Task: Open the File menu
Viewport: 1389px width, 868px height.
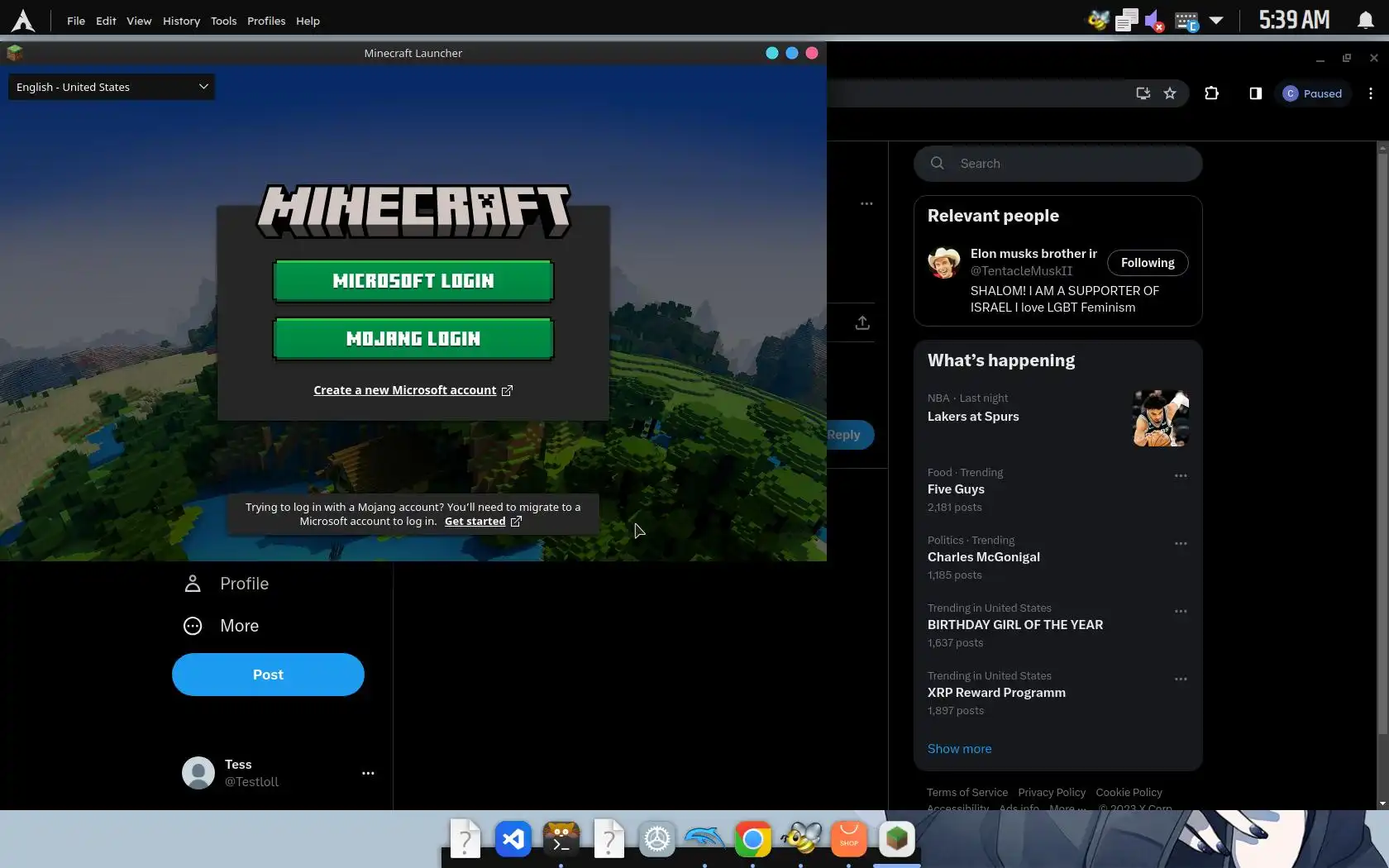Action: click(76, 21)
